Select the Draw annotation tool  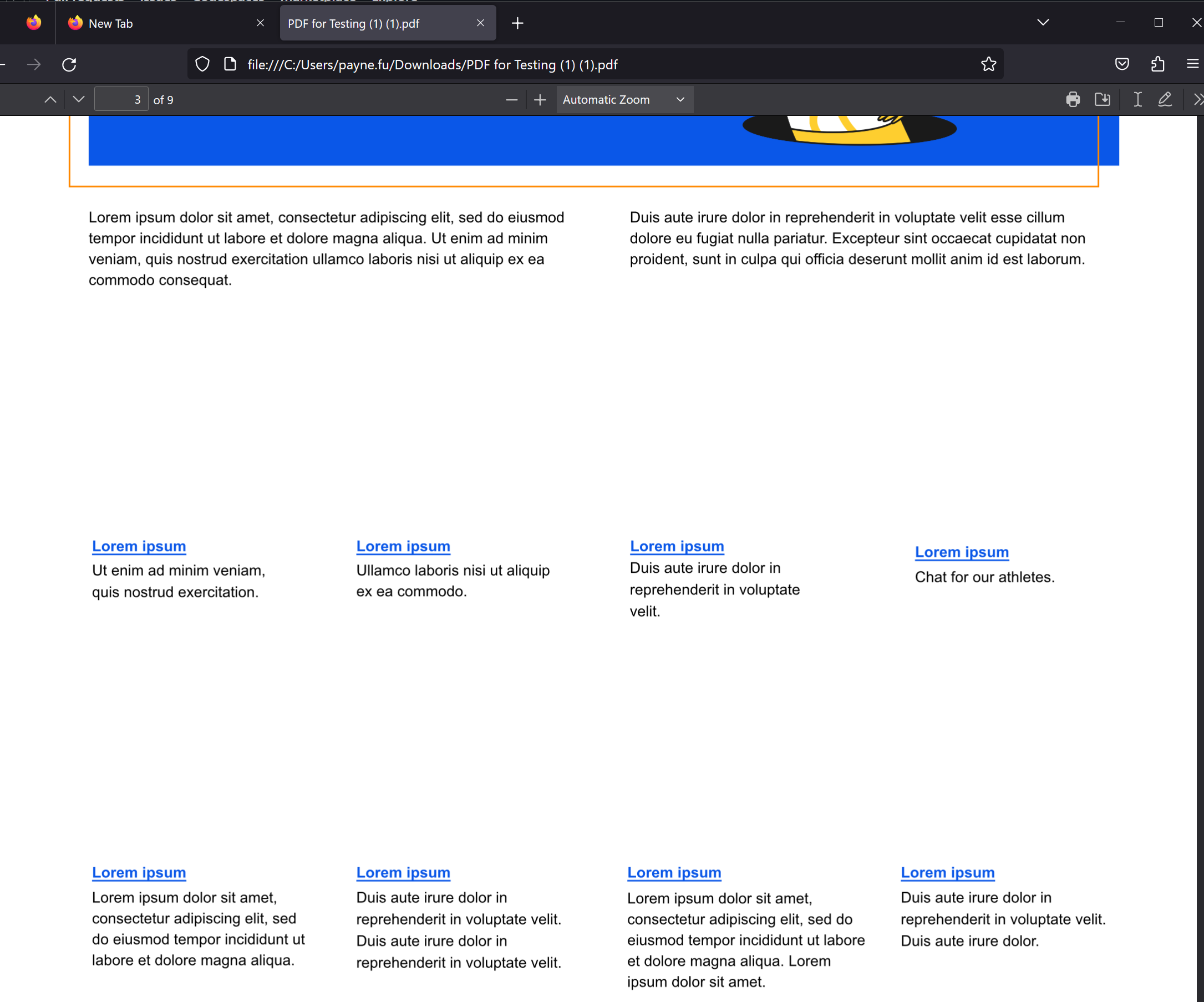point(1165,99)
